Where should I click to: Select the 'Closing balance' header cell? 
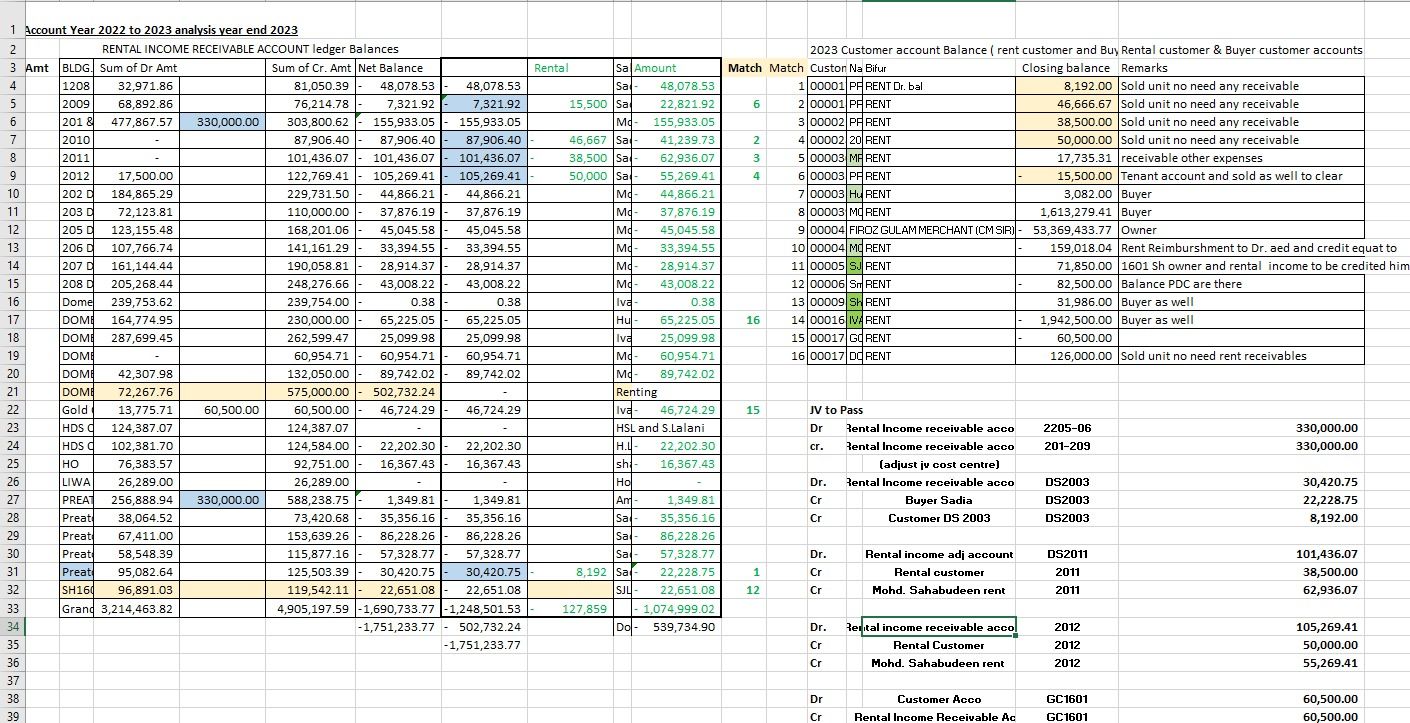tap(1068, 68)
